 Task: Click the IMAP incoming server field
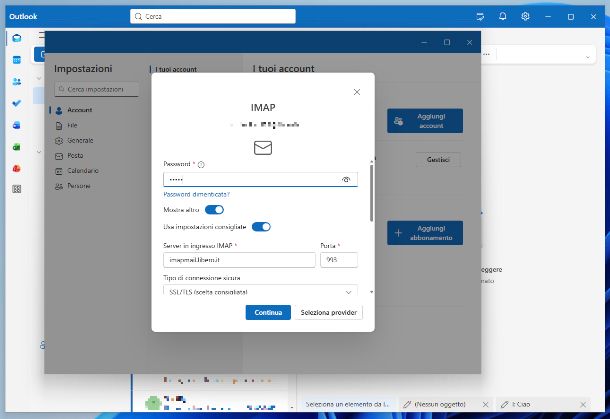point(238,260)
